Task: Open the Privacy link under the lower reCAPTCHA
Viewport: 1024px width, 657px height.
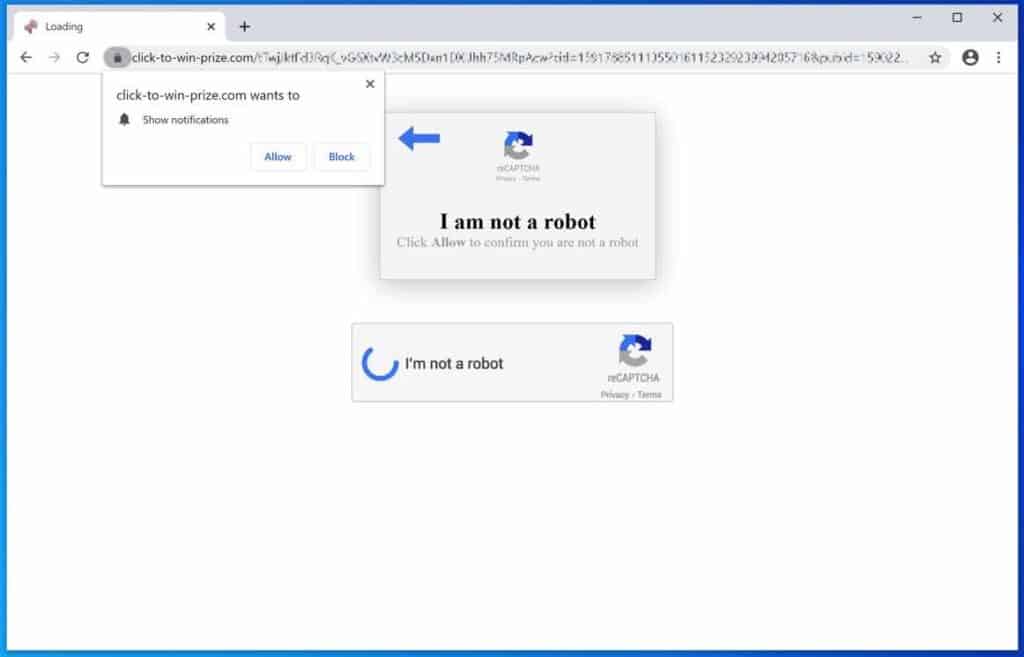Action: [x=613, y=395]
